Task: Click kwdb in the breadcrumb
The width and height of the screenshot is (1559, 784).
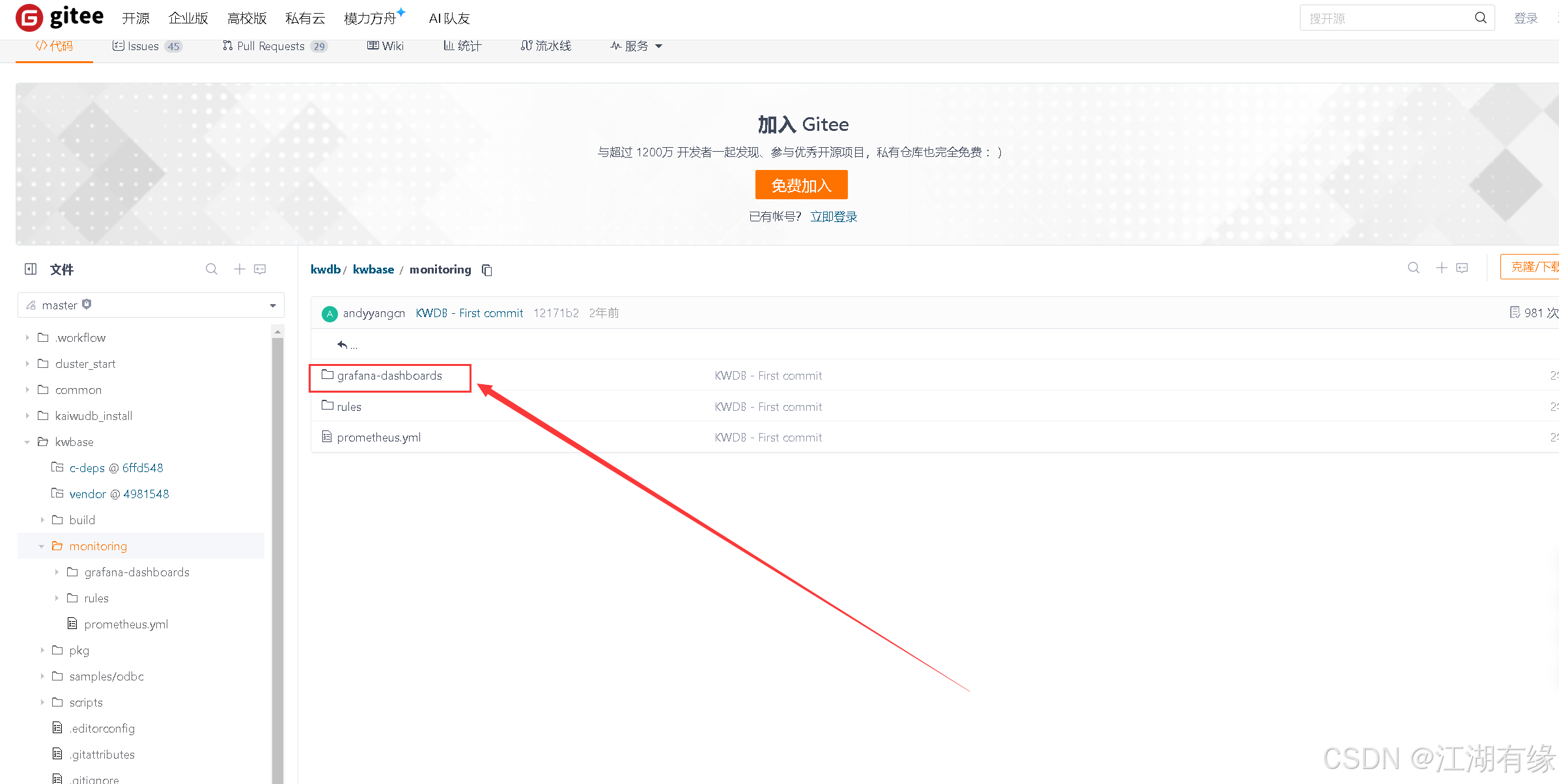Action: pyautogui.click(x=326, y=270)
